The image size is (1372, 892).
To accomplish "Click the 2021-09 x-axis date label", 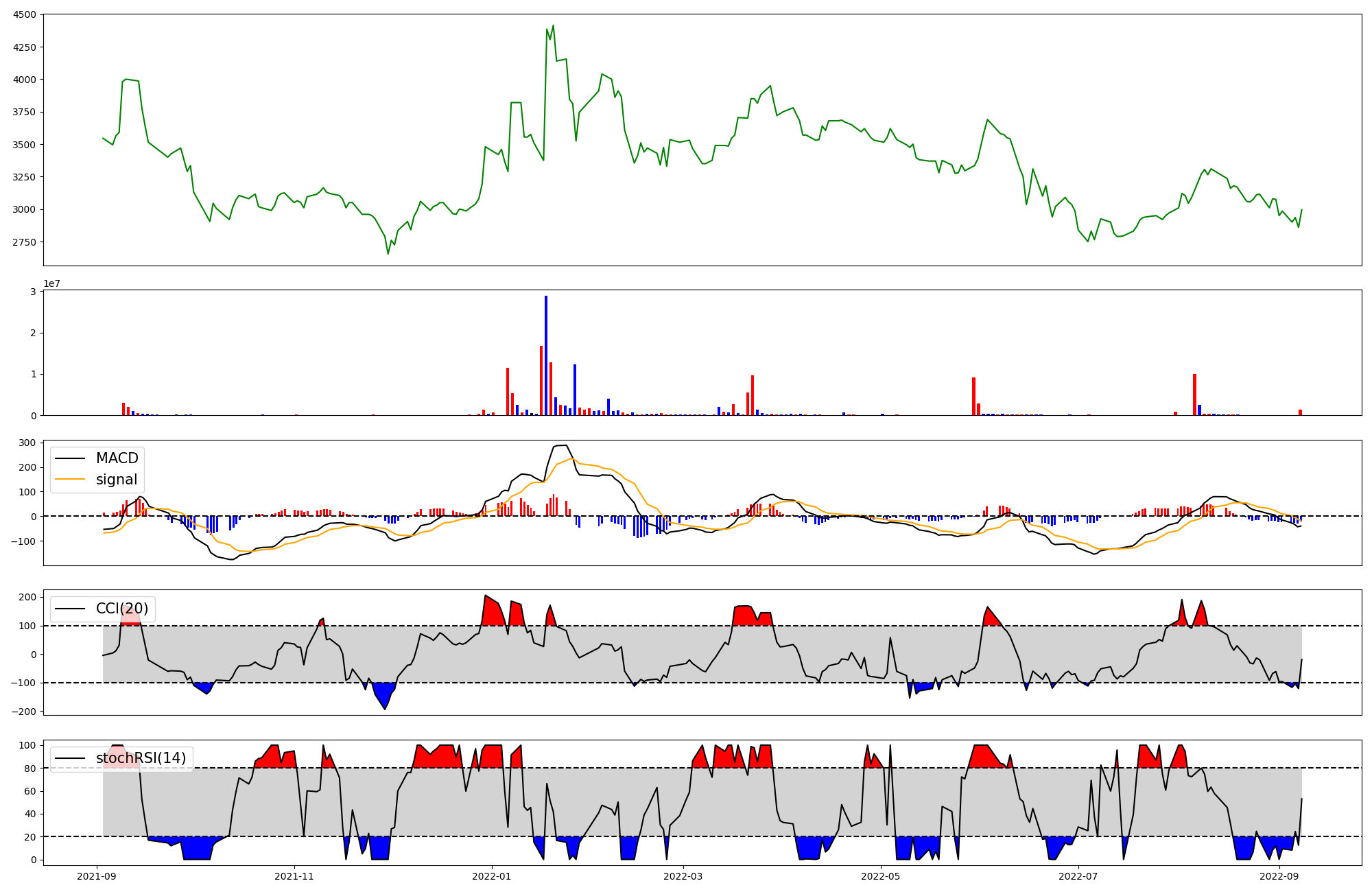I will (97, 876).
